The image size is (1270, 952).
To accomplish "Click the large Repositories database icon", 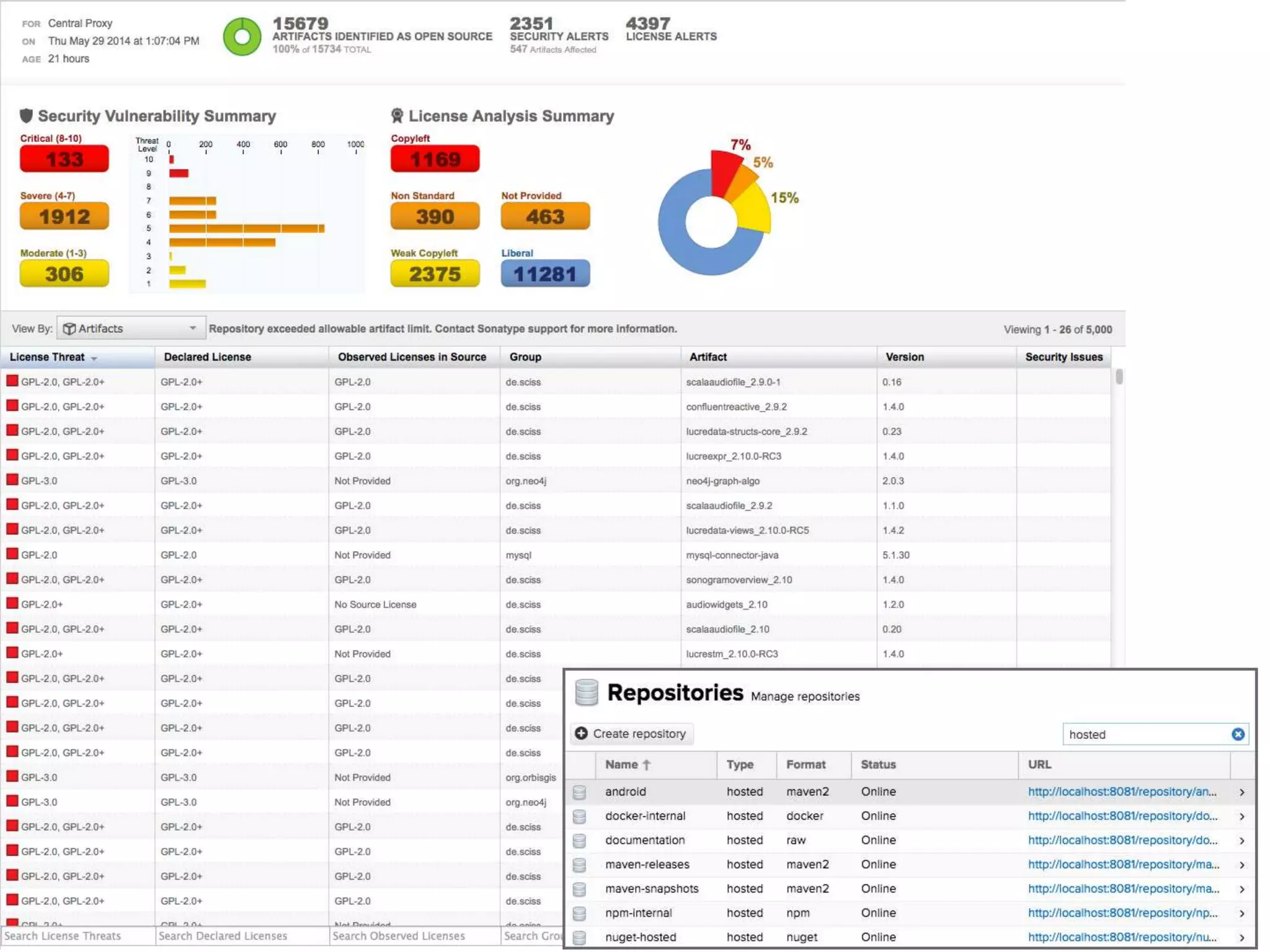I will point(586,693).
